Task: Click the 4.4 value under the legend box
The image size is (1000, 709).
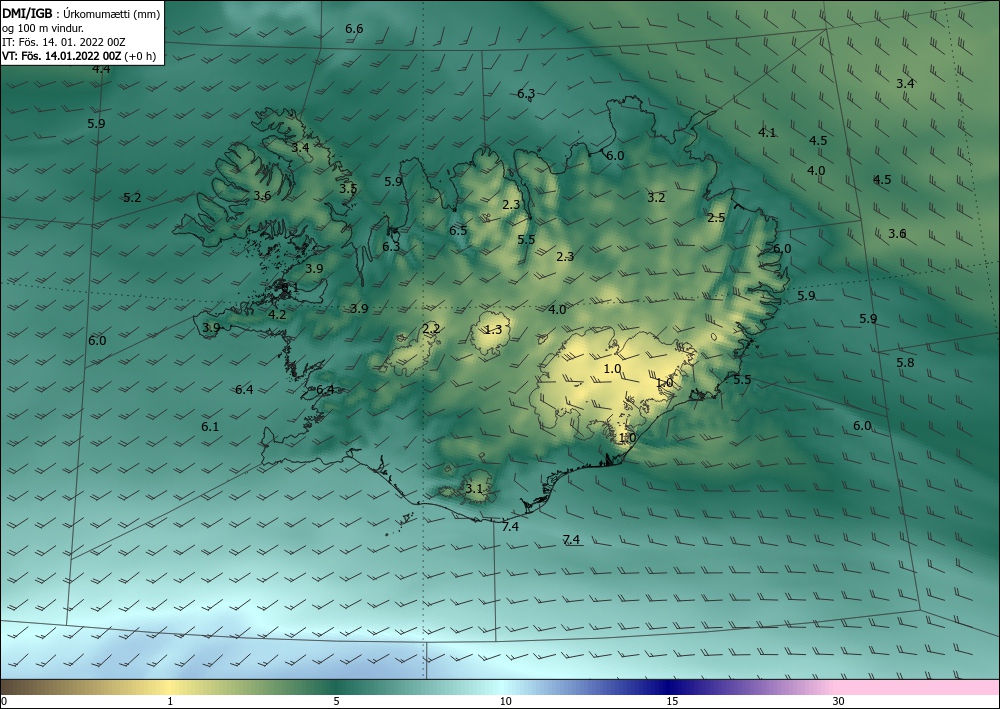Action: 101,69
